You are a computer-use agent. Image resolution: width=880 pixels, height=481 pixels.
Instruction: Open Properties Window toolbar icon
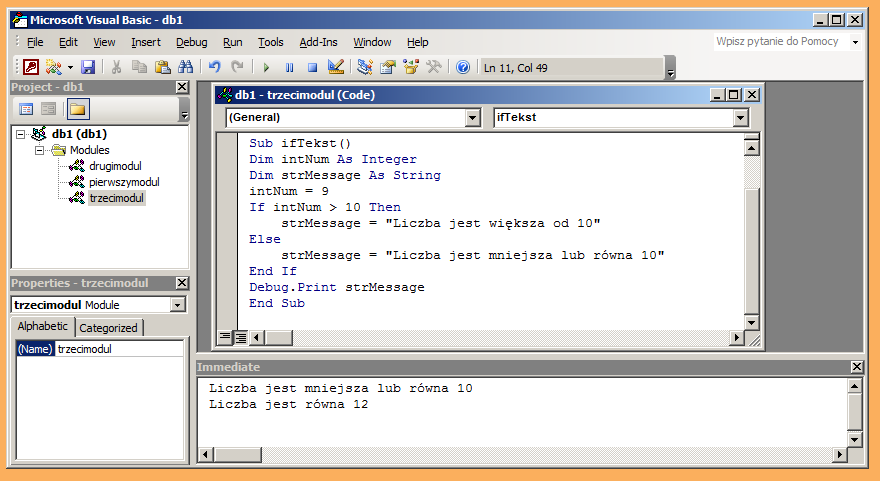(x=388, y=67)
